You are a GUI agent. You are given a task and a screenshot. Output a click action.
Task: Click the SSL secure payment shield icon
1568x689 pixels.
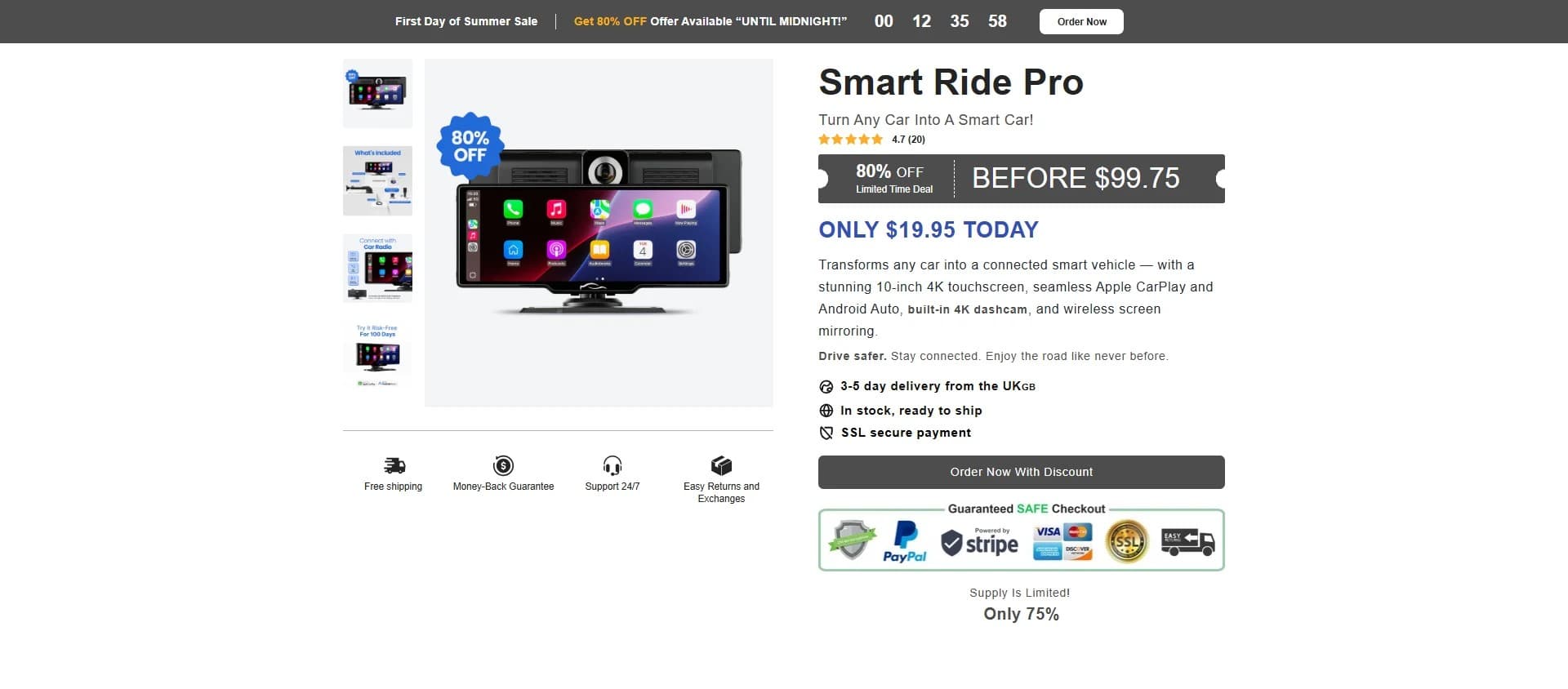click(826, 433)
